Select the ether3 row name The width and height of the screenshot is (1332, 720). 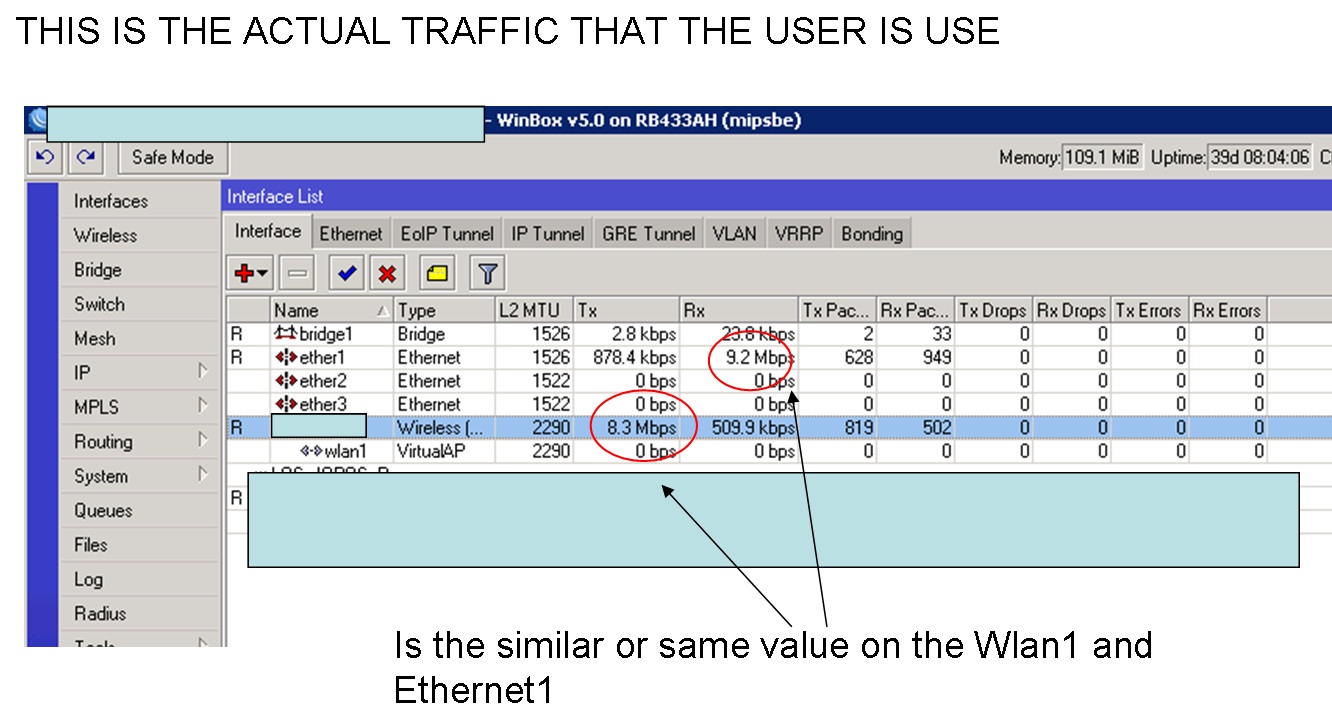[x=324, y=404]
